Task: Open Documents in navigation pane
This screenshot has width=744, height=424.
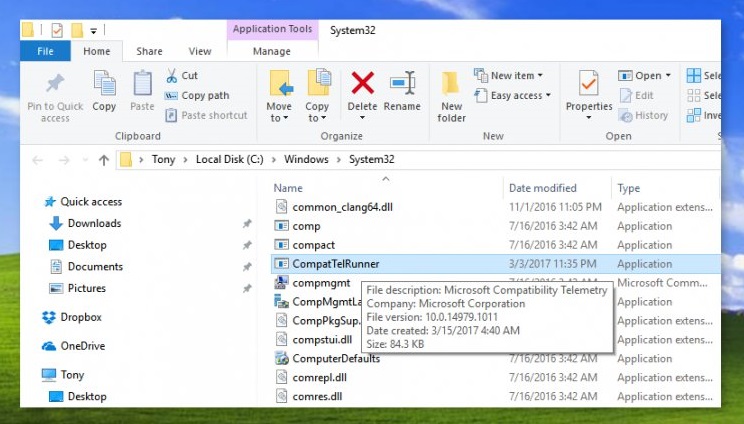Action: [95, 267]
